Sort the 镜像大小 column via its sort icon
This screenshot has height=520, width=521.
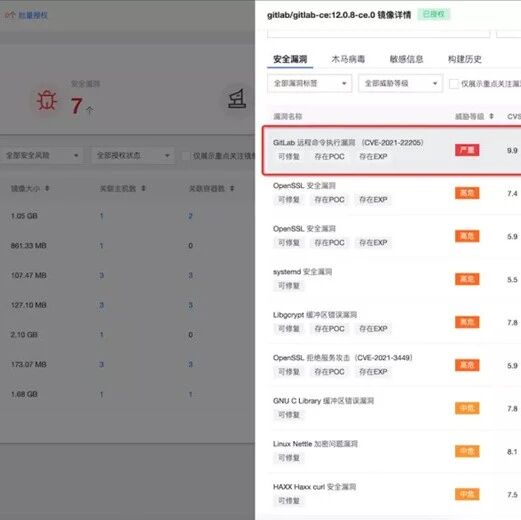(x=47, y=188)
